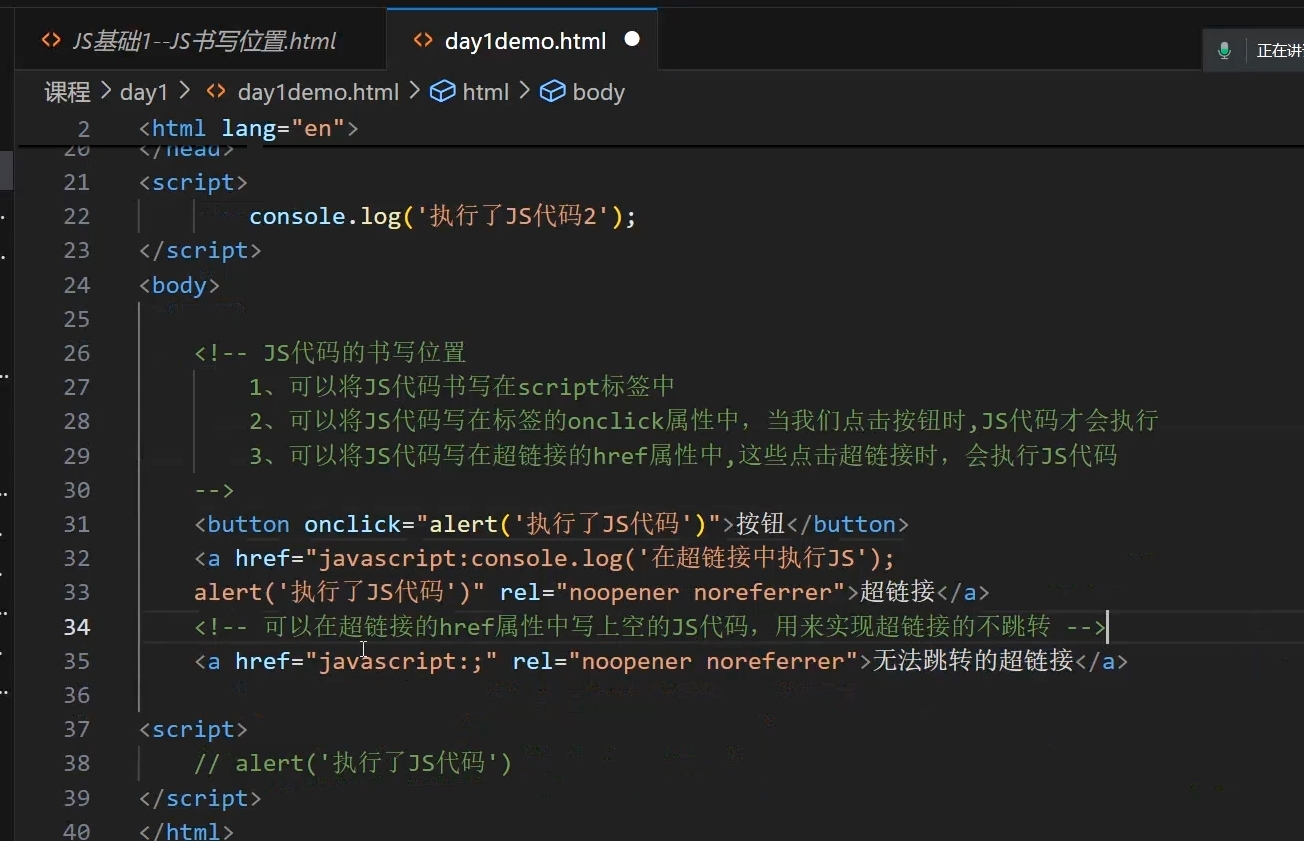The image size is (1304, 841).
Task: Click the comment about 空的JS代码 on line 34
Action: pyautogui.click(x=650, y=627)
